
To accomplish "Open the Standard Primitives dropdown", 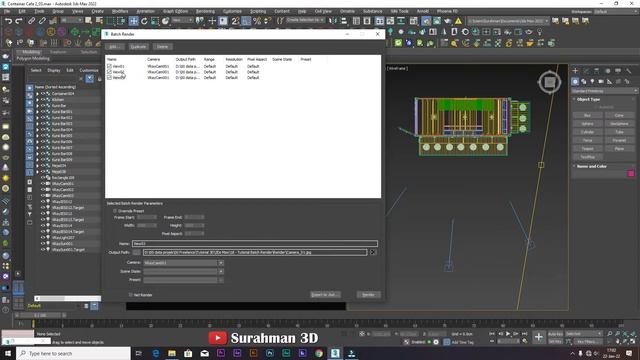I will coord(604,91).
